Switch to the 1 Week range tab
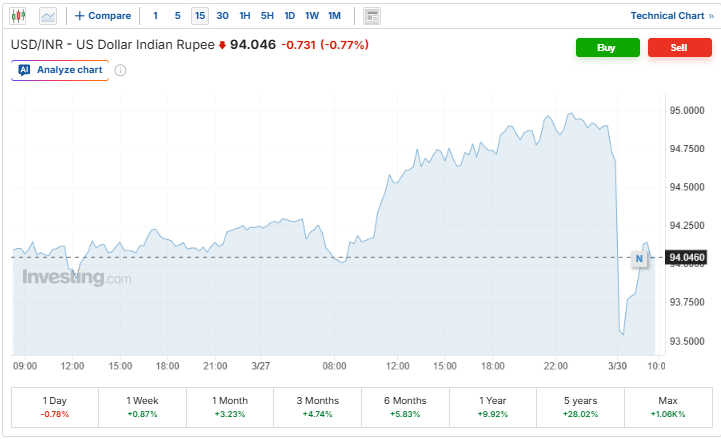Viewport: 721px width, 439px height. point(143,406)
